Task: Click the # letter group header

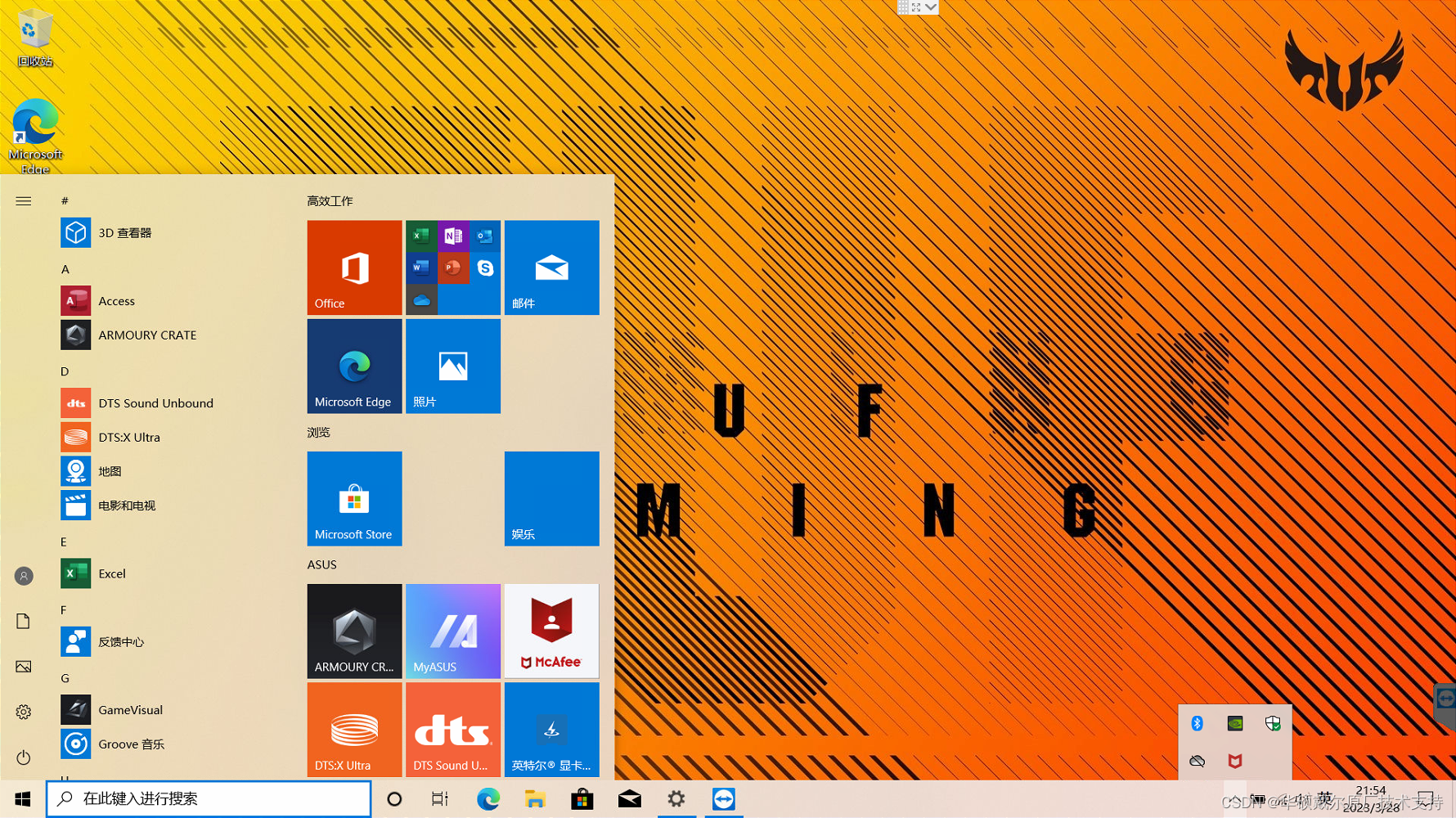Action: tap(65, 201)
